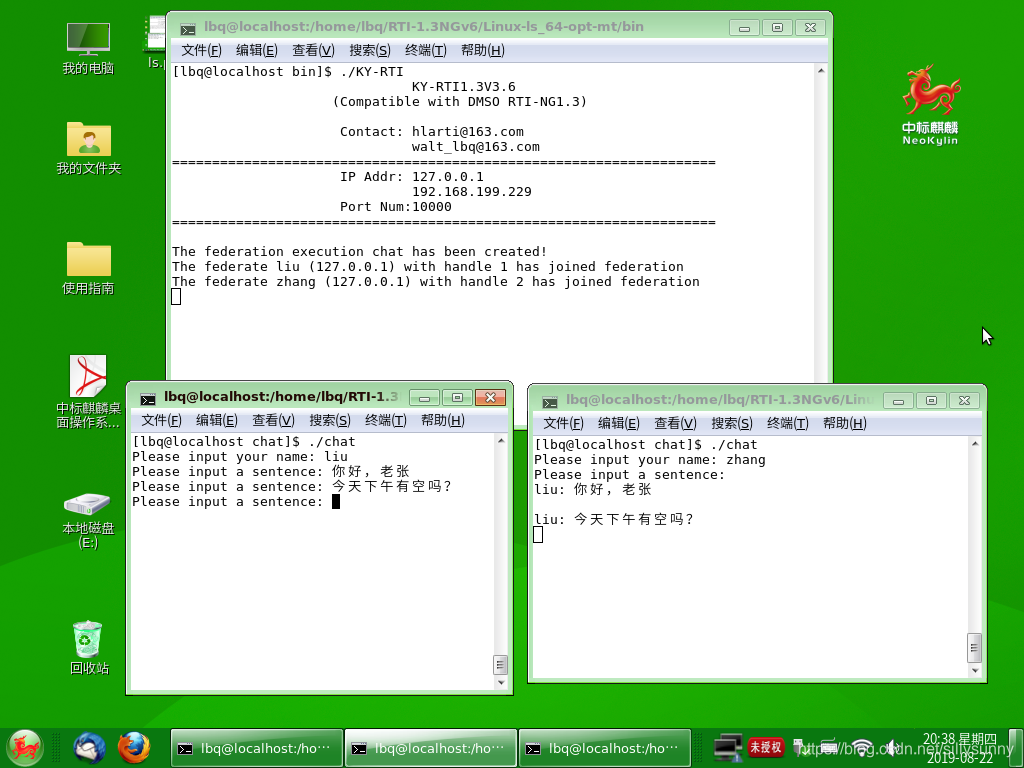Open the 我的文件夹 desktop folder

click(x=88, y=148)
